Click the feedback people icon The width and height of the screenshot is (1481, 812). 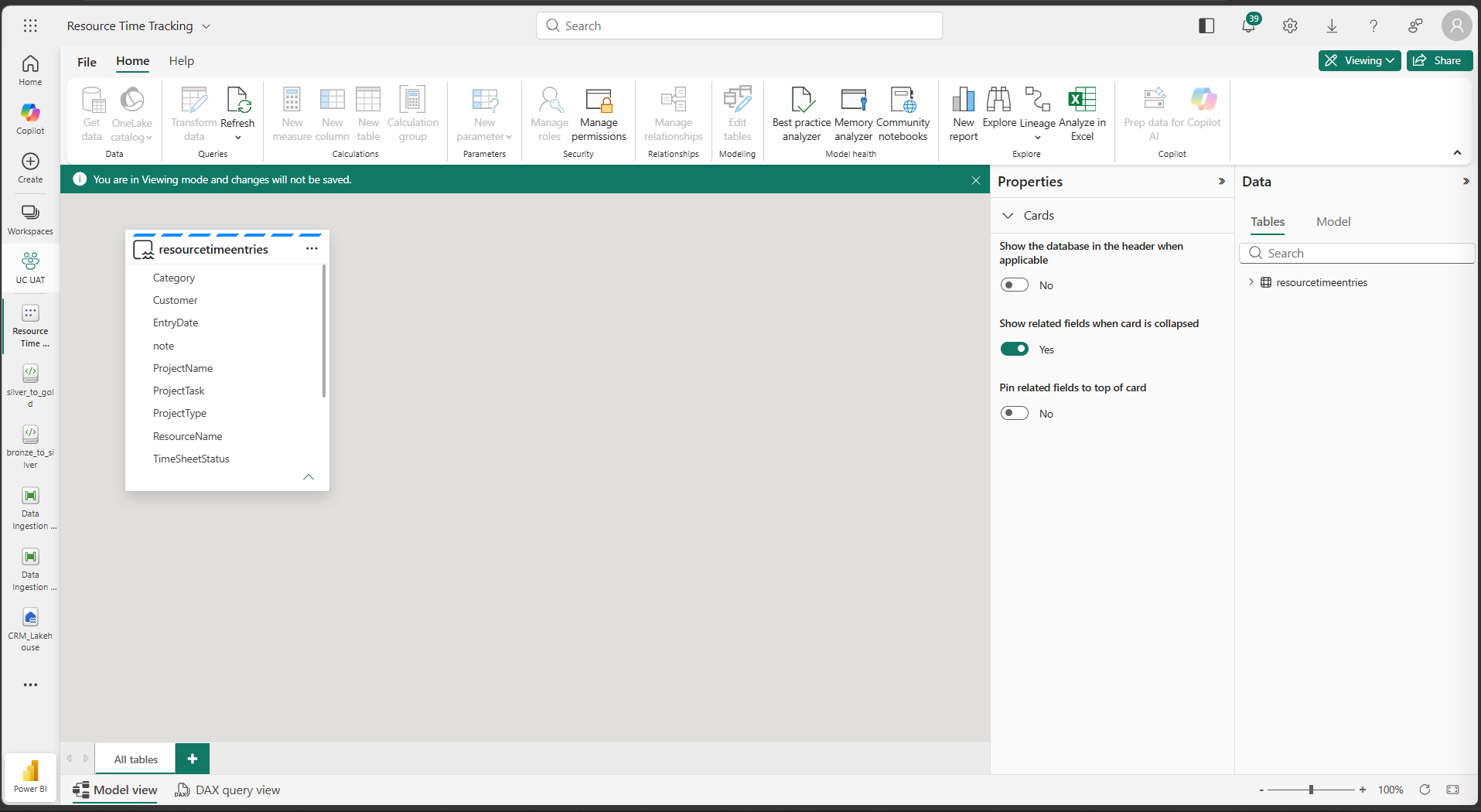click(1415, 26)
